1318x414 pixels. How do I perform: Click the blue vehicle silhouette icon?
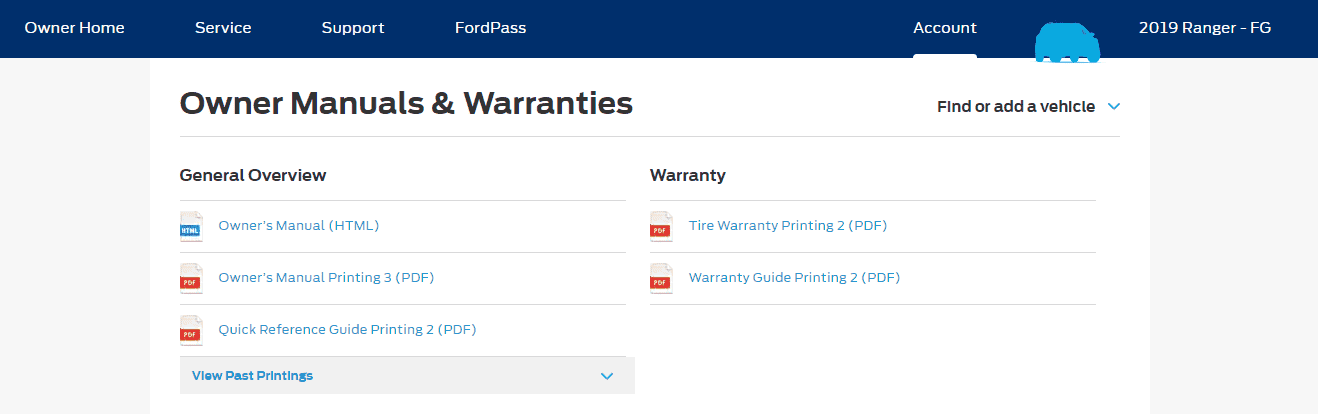click(1067, 43)
